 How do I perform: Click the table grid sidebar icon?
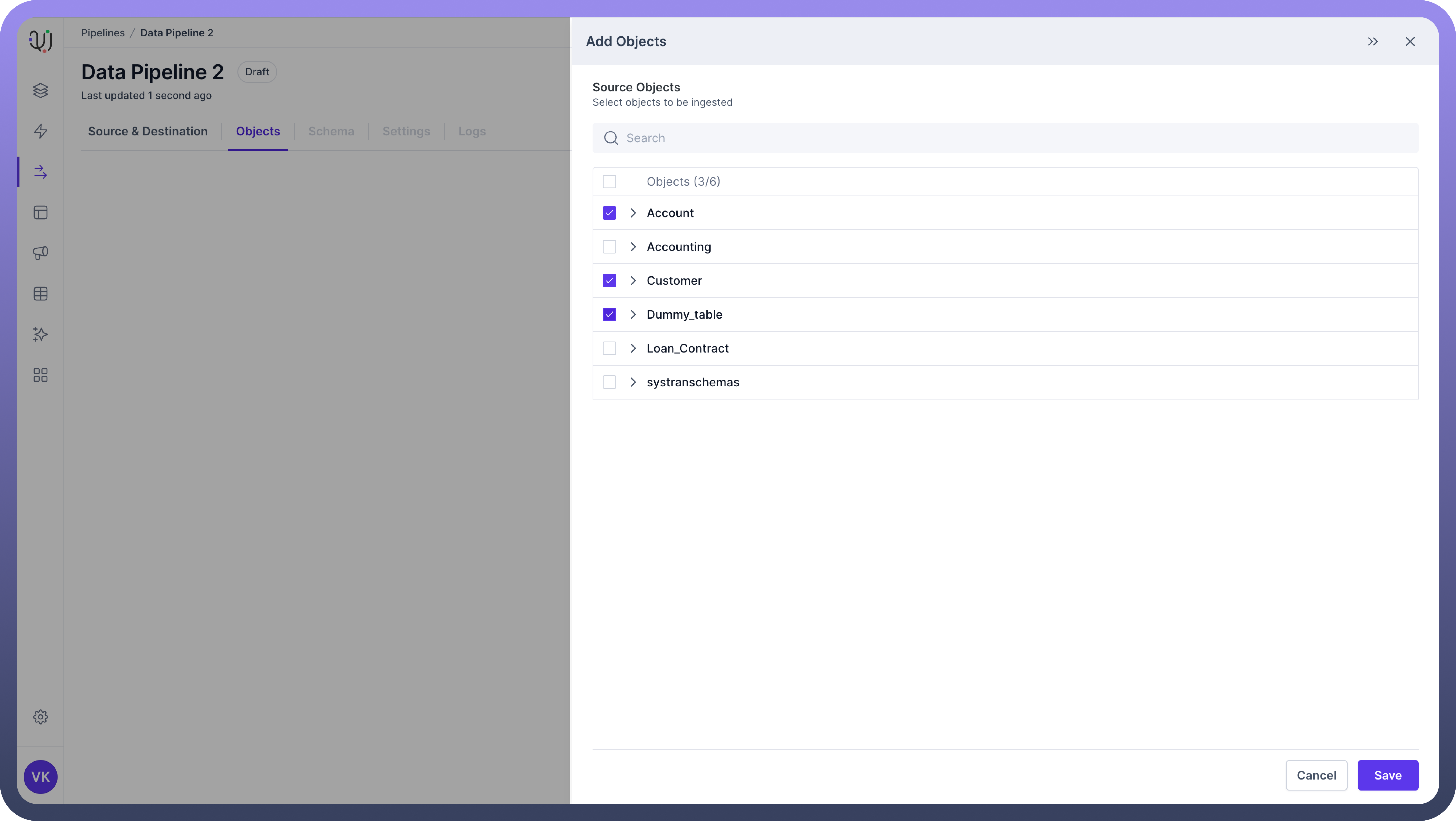(x=40, y=294)
